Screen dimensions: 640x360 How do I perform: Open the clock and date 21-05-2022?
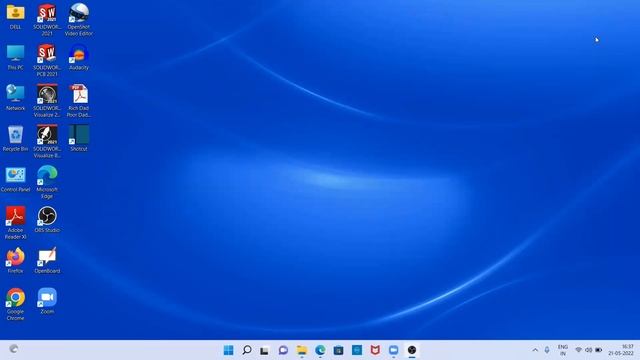click(621, 350)
